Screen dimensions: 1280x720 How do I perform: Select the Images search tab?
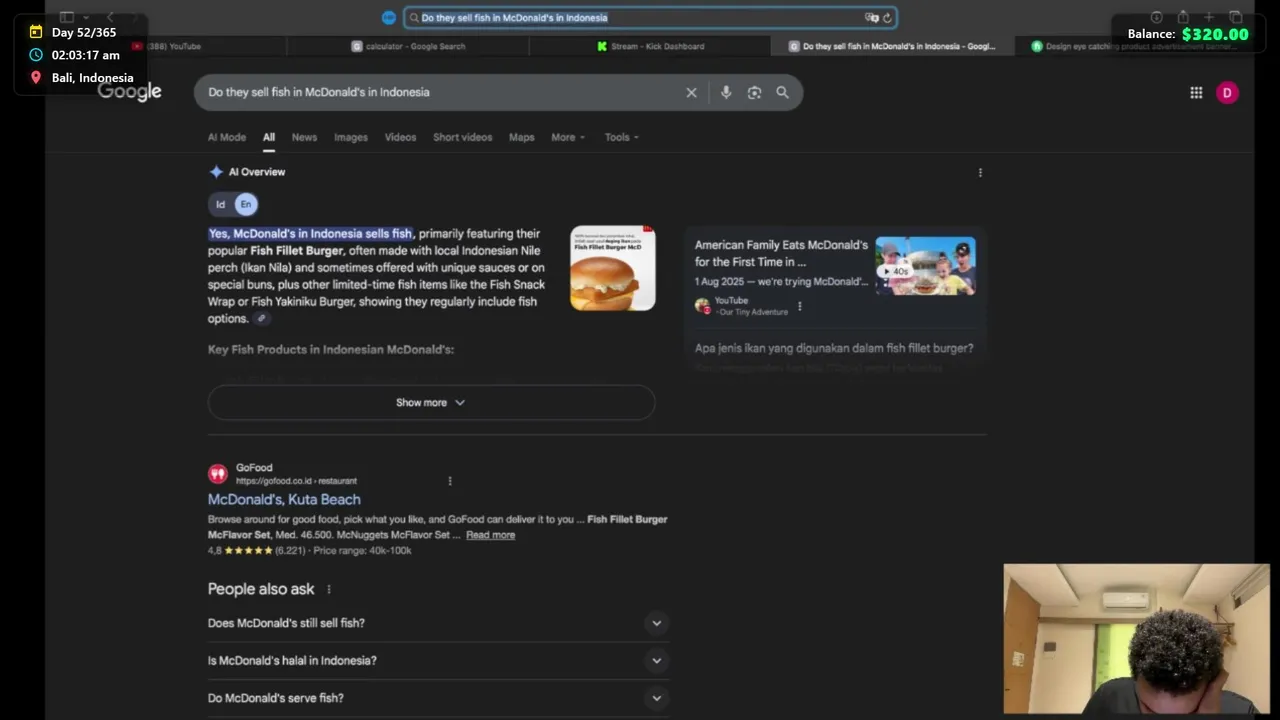tap(351, 137)
